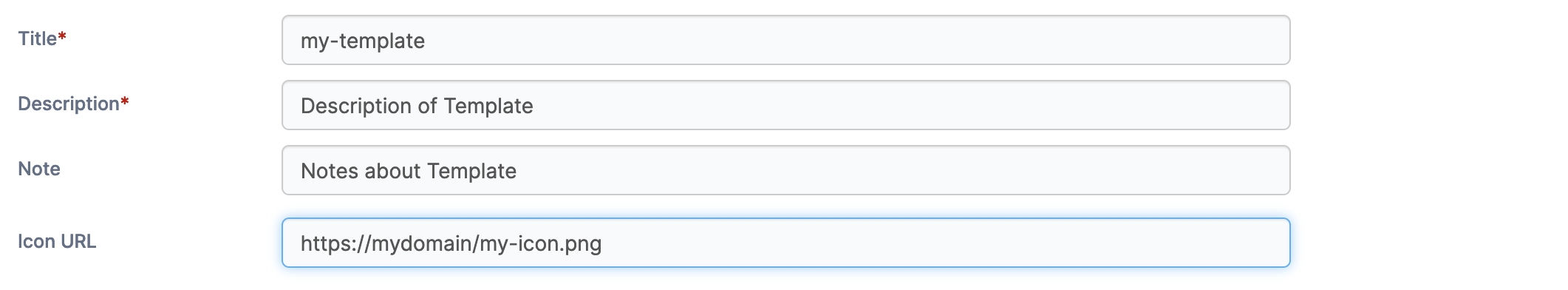
Task: Place cursor in 'https://mydomain/my-icon.png' text
Action: pos(451,243)
